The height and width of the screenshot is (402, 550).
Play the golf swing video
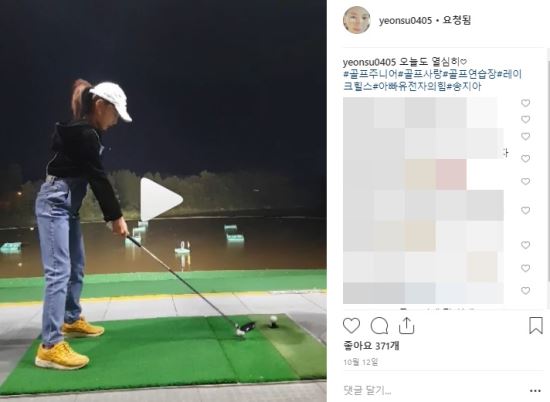(x=161, y=199)
